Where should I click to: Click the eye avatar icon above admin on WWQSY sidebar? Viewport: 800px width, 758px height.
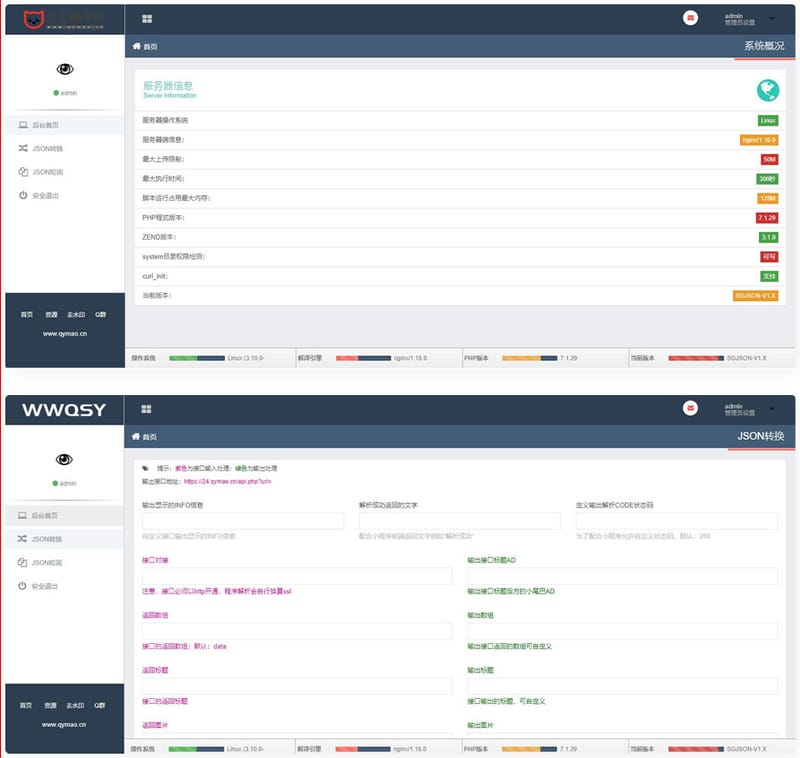(x=64, y=459)
